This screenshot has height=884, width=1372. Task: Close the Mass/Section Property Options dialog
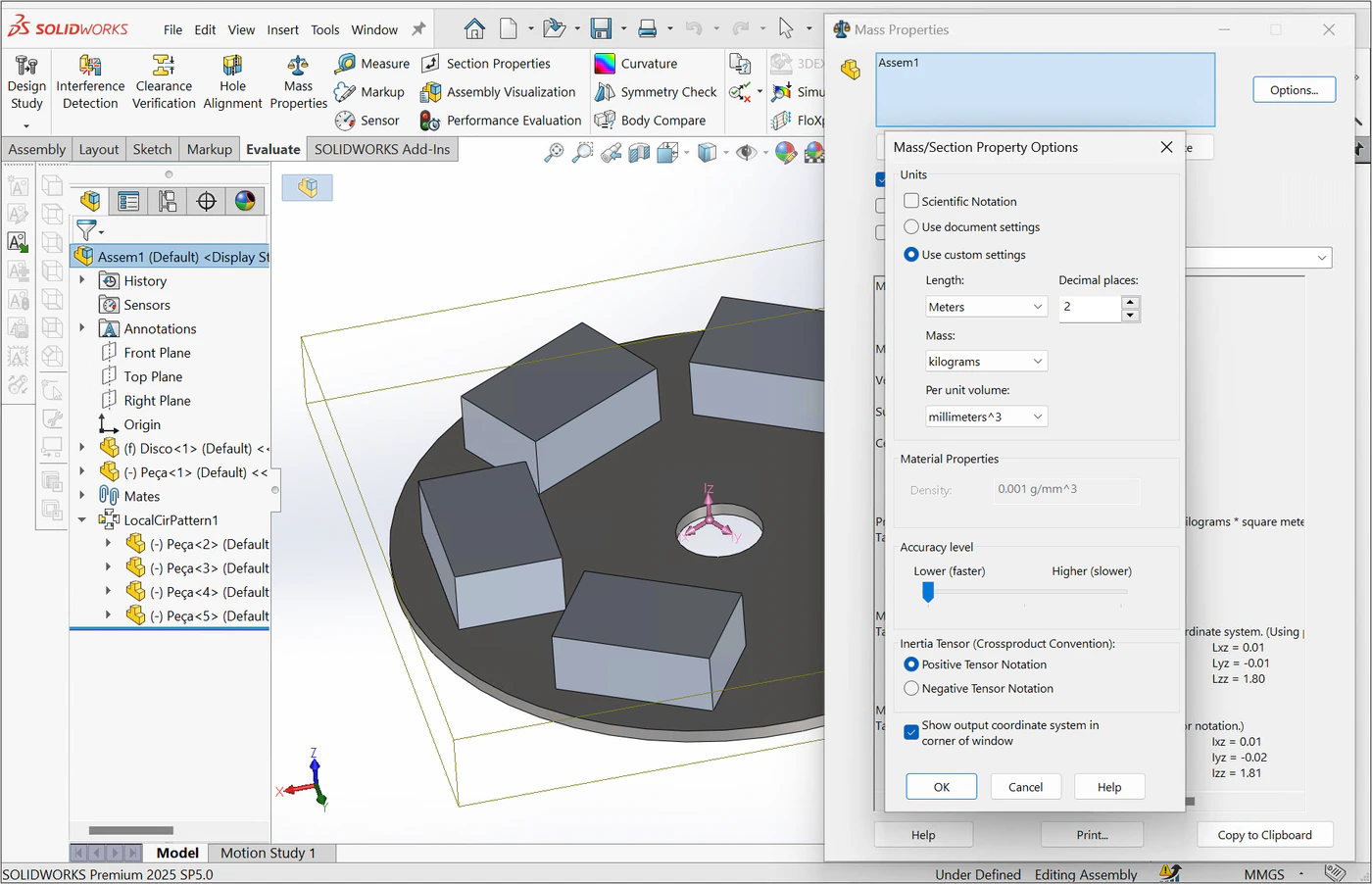1166,147
